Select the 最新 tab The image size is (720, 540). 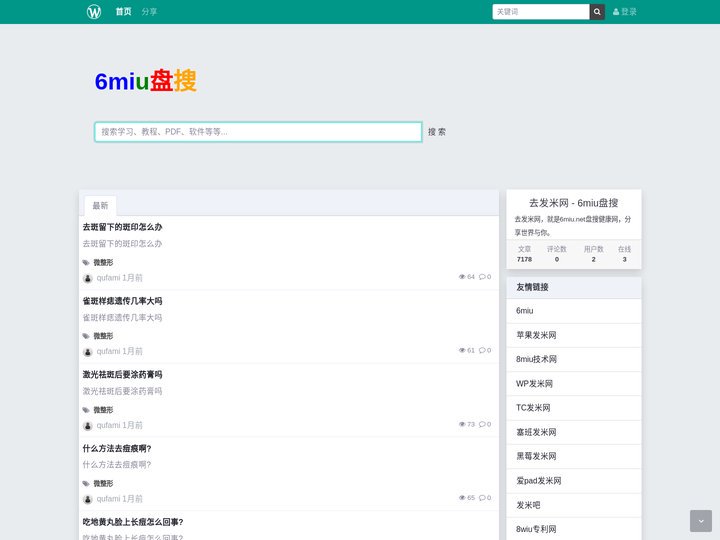[x=100, y=205]
